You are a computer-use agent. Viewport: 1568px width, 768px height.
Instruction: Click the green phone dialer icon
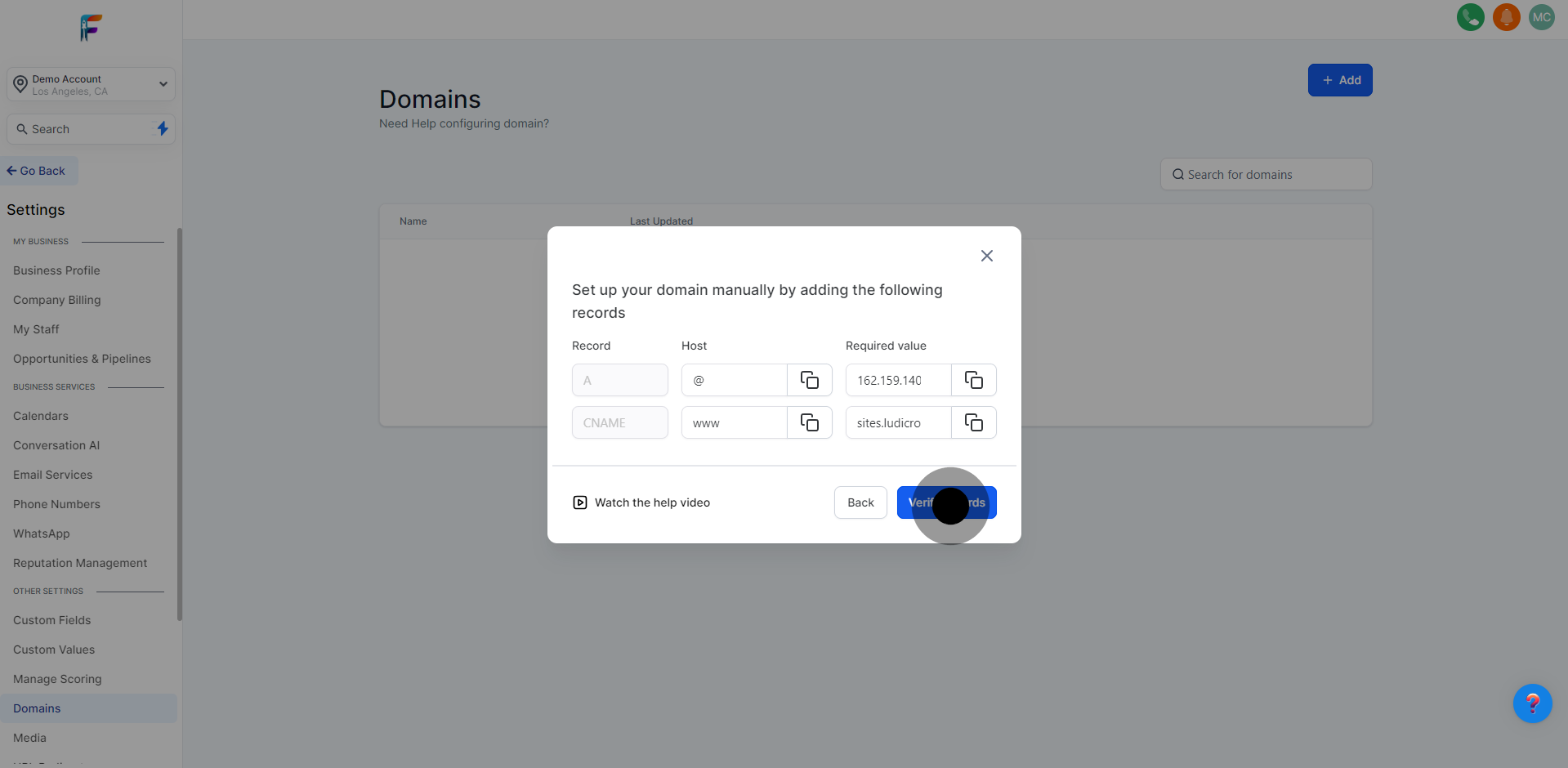[1470, 17]
